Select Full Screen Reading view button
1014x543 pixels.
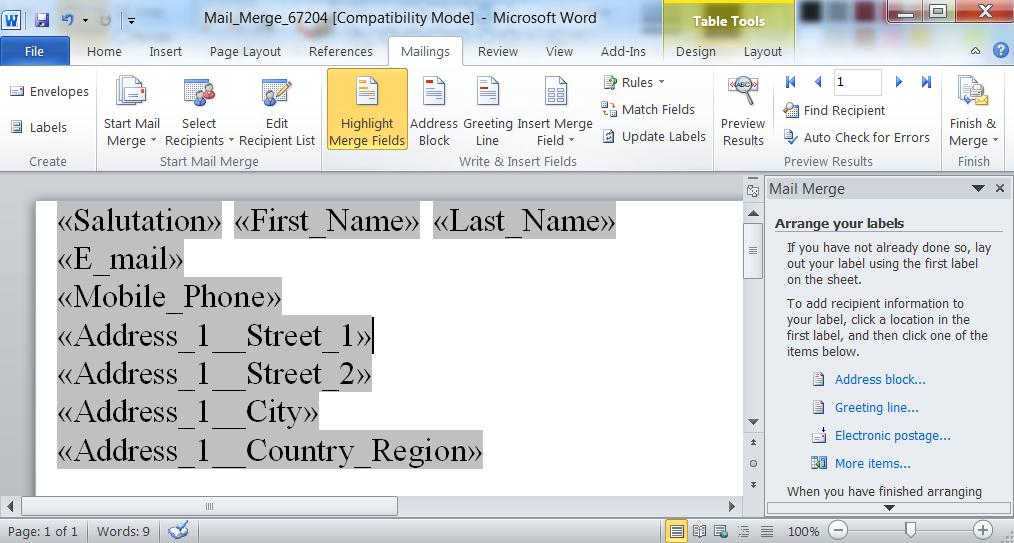[699, 531]
